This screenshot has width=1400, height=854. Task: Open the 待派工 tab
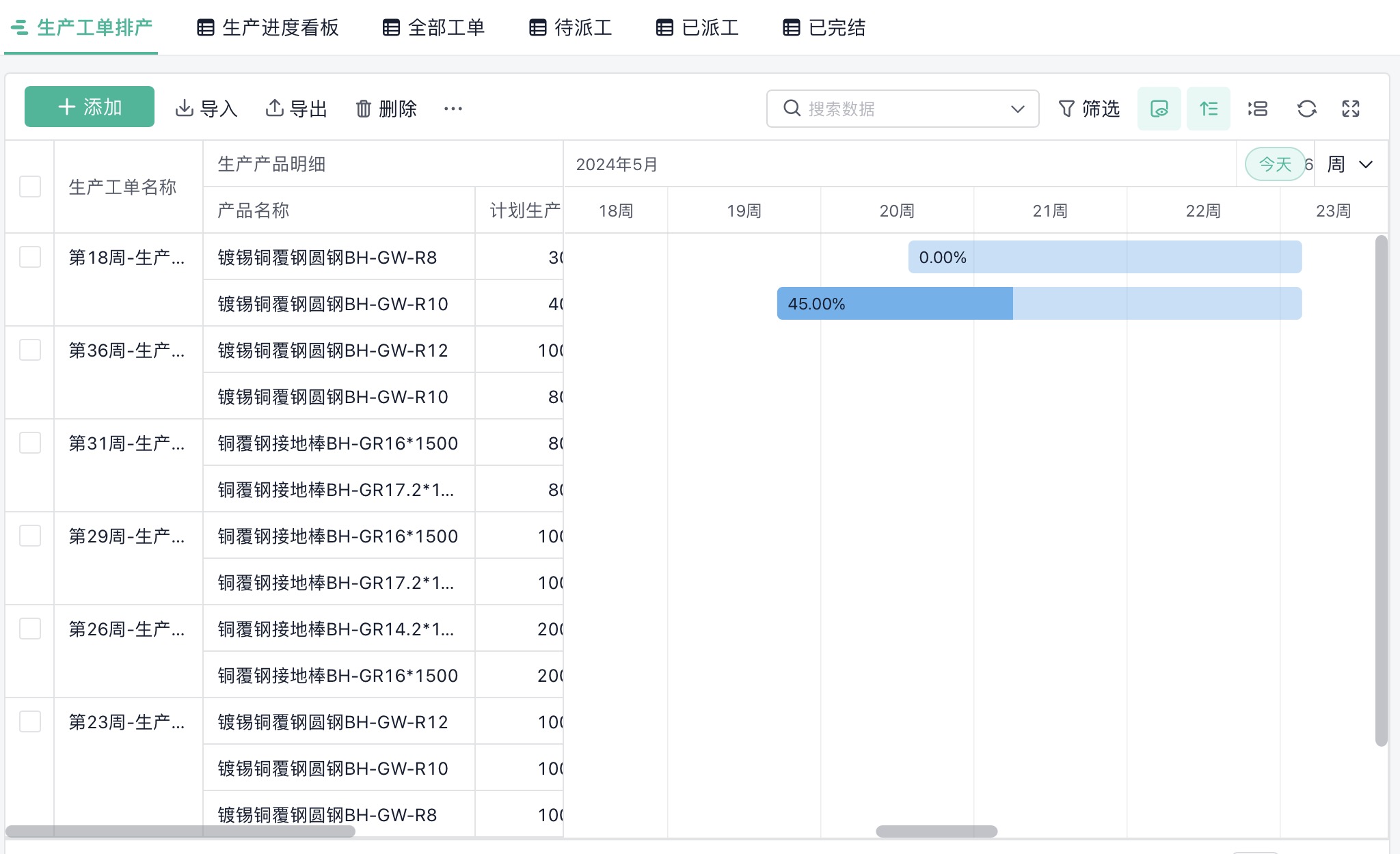(571, 27)
